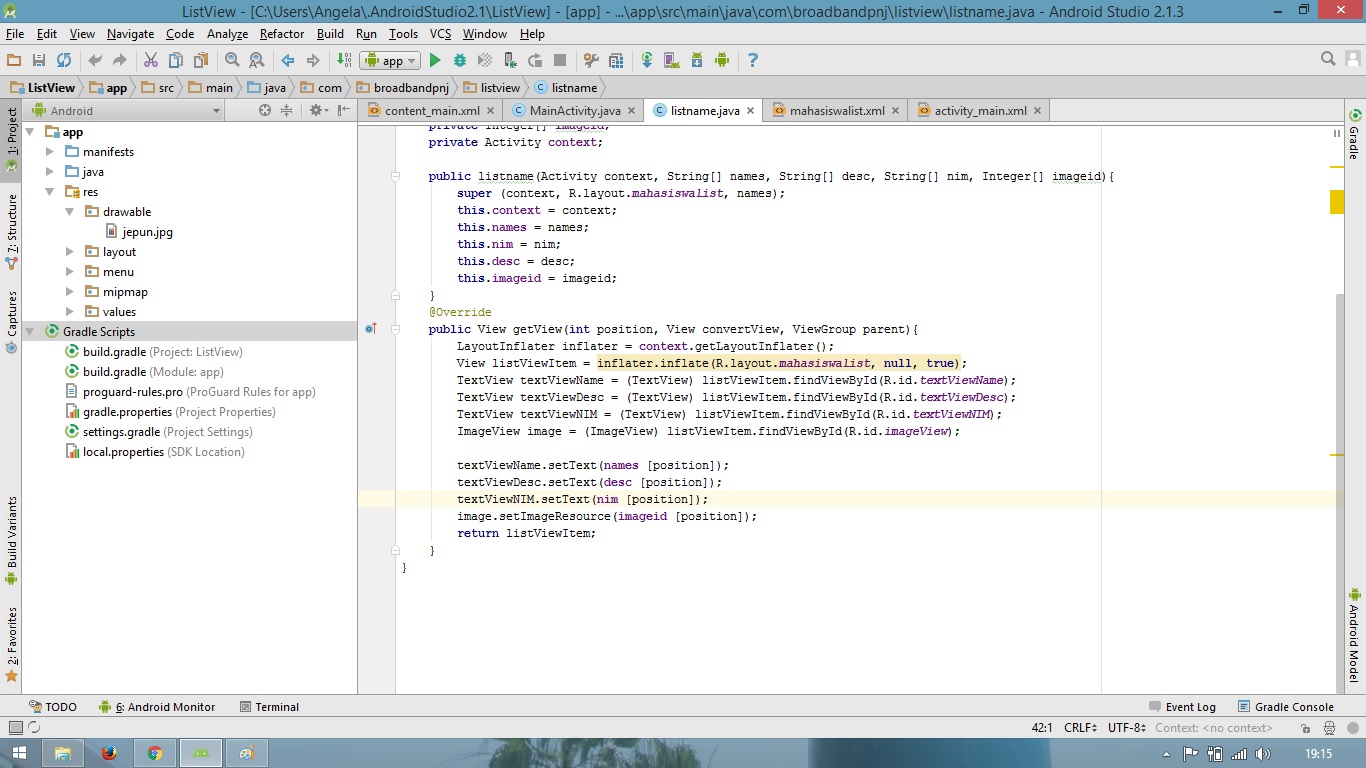Screen dimensions: 1366x768
Task: Open the SDK Manager icon
Action: click(x=696, y=60)
